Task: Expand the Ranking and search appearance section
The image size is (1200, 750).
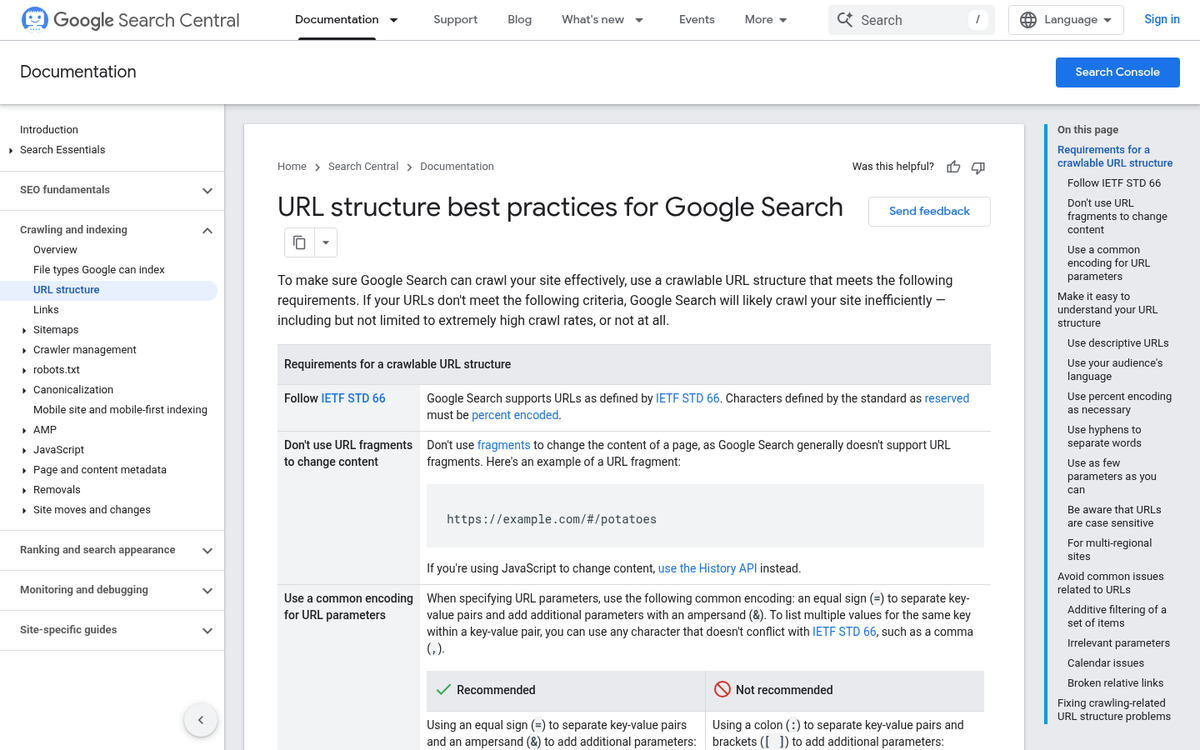Action: (x=207, y=550)
